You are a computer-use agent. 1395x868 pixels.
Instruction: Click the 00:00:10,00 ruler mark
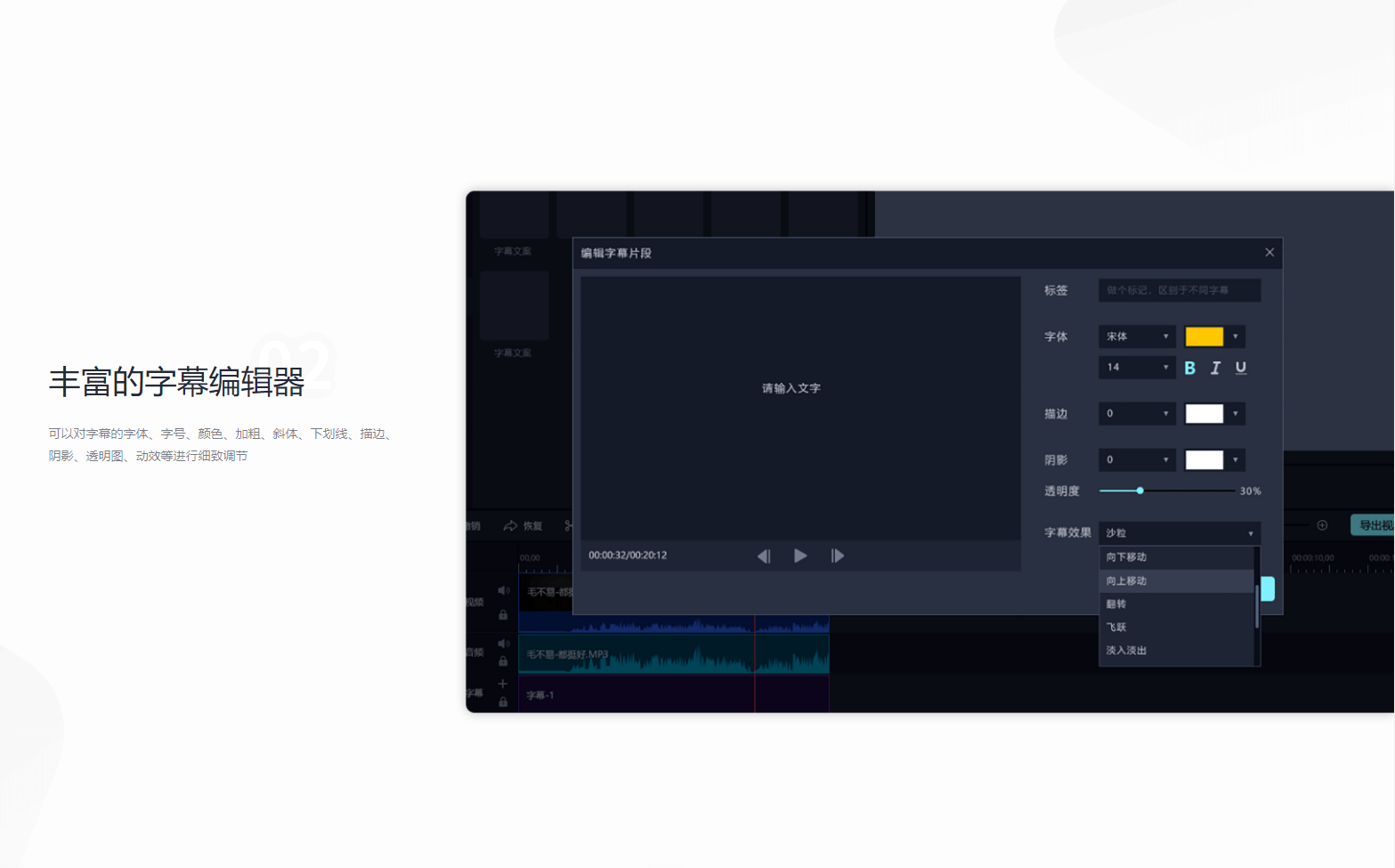[x=1313, y=557]
